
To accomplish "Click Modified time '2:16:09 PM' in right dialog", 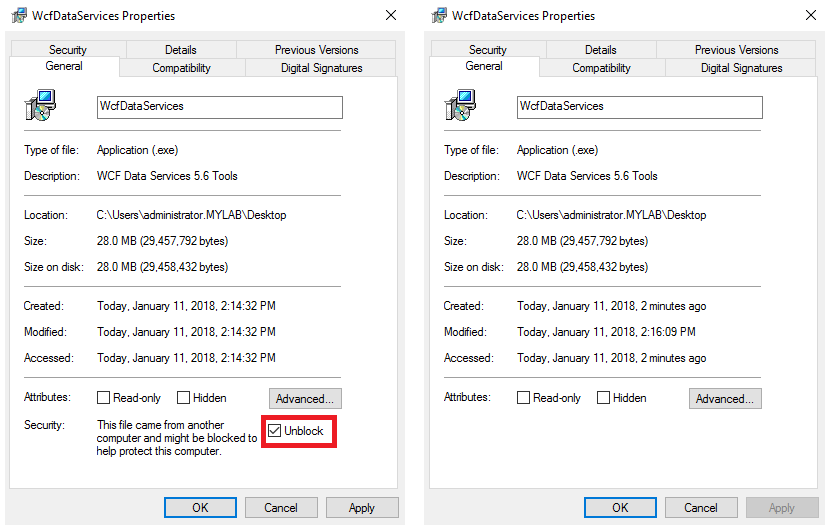I will pyautogui.click(x=668, y=332).
